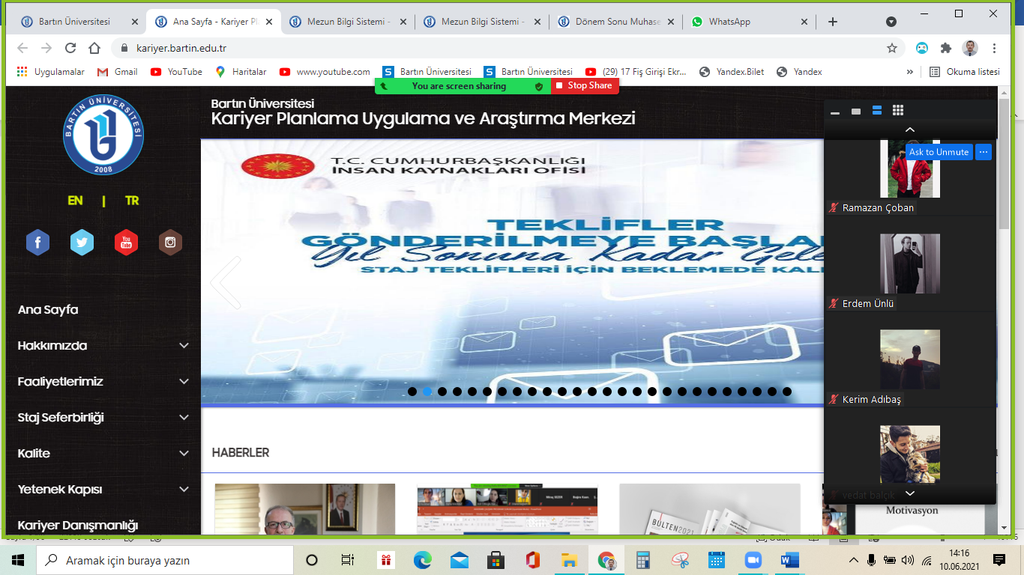Open Windows Start menu

[x=18, y=560]
